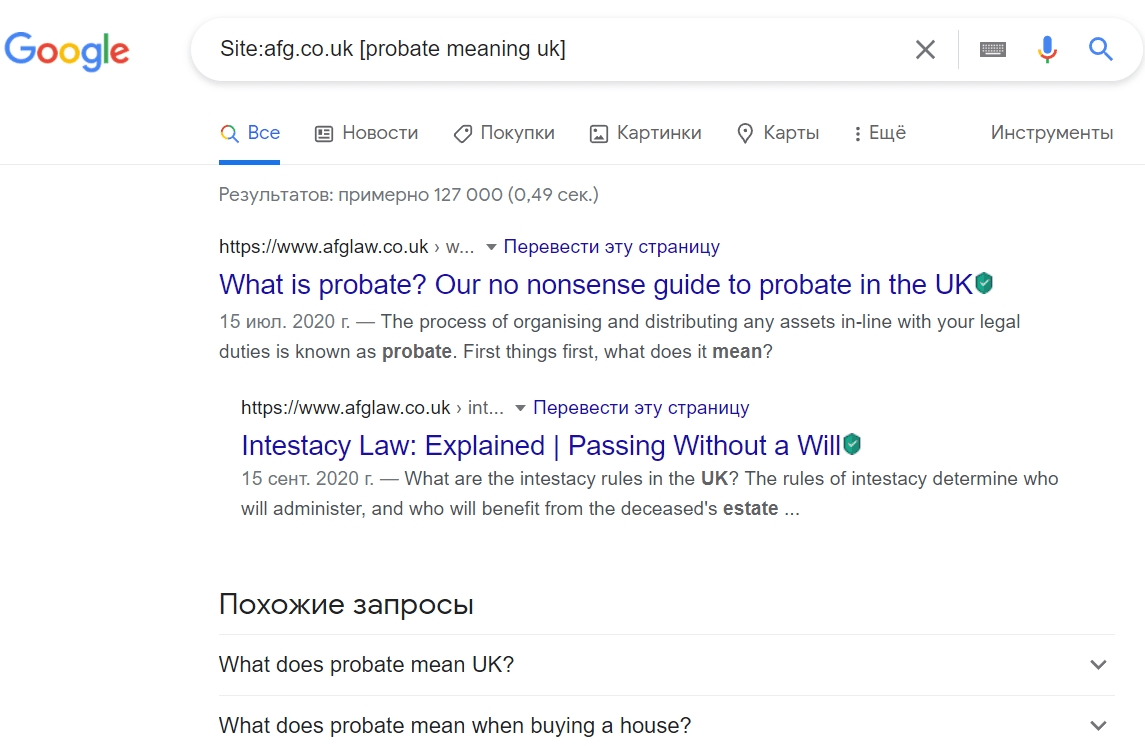Click Инструменты search tools button
Image resolution: width=1145 pixels, height=746 pixels.
[x=1051, y=133]
